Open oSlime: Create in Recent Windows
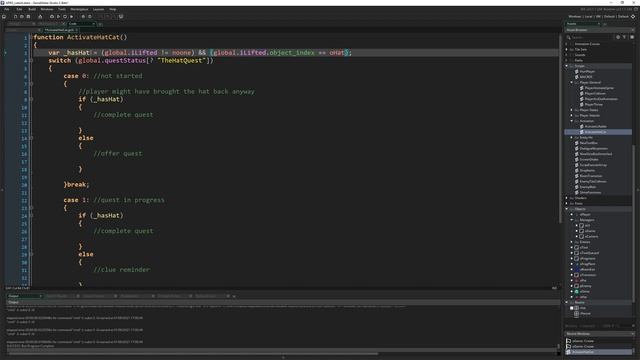This screenshot has width=640, height=360. [x=583, y=347]
